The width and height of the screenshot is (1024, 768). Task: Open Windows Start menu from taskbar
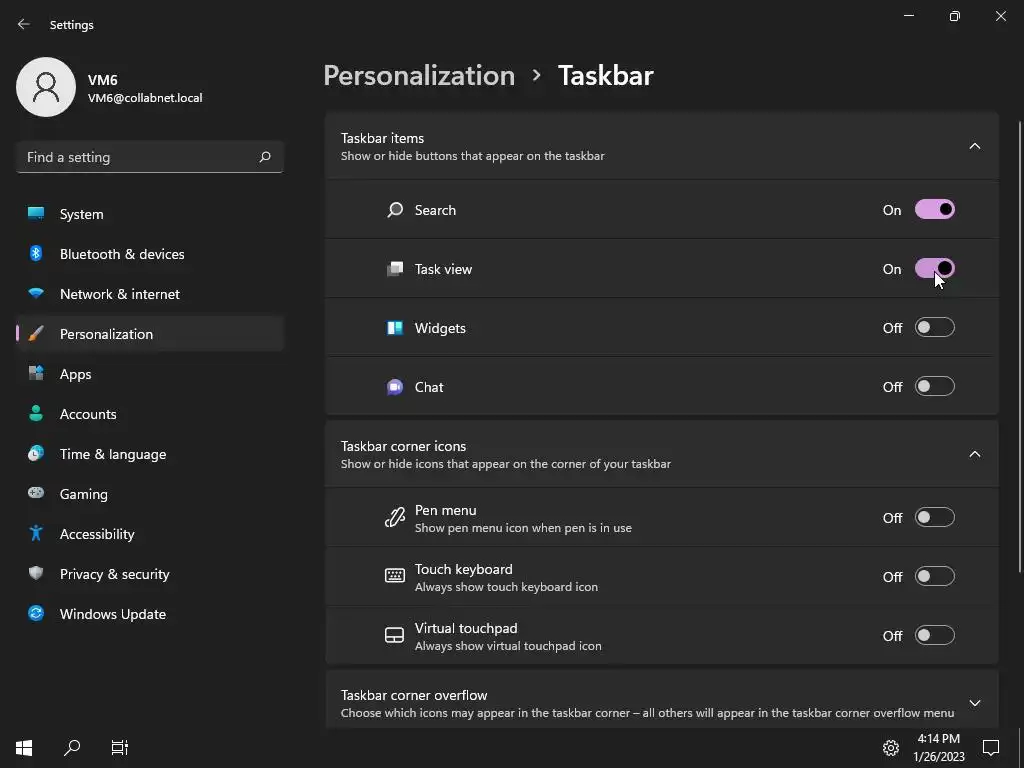tap(24, 747)
